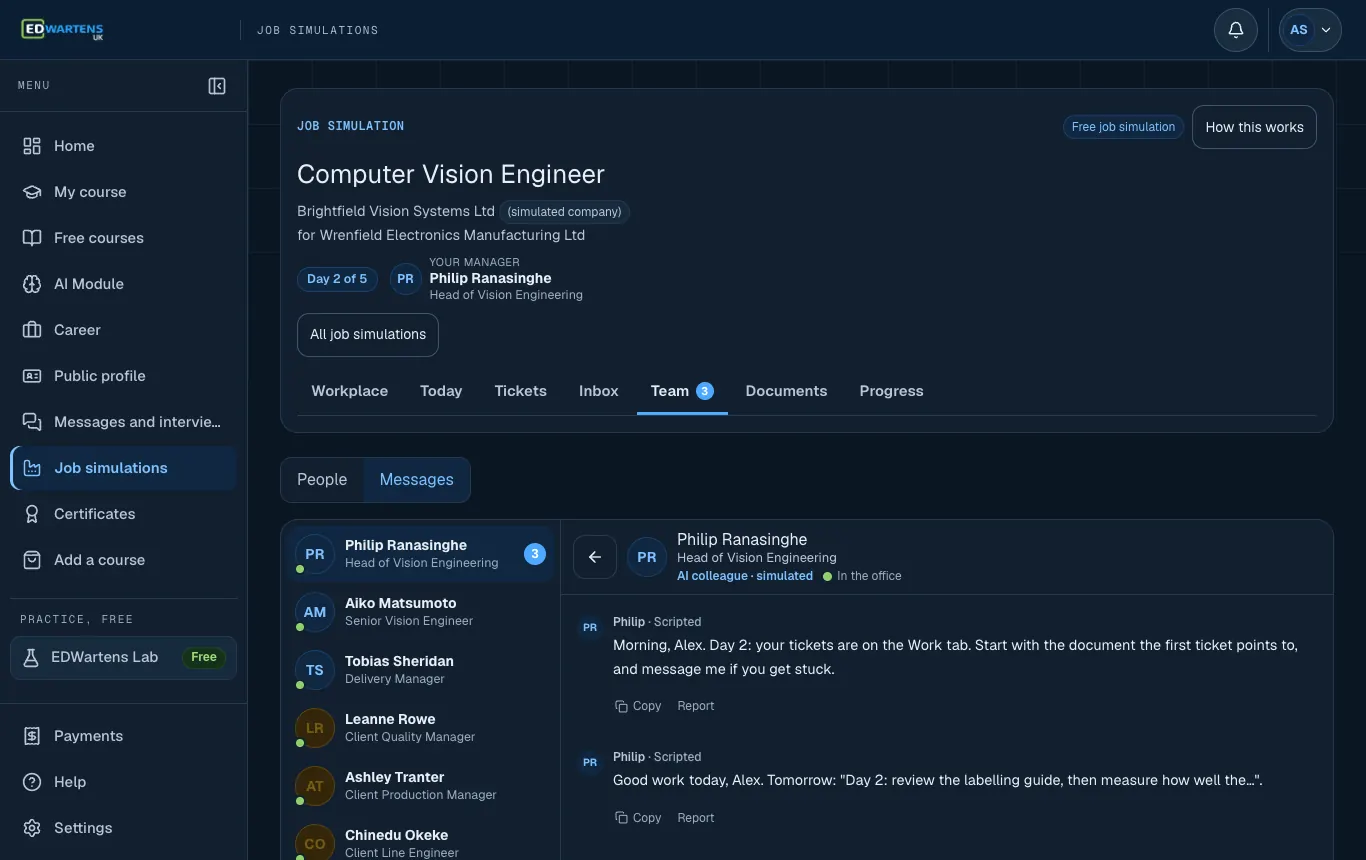Open Free courses in sidebar
Screen dimensions: 1366x860
click(124, 238)
